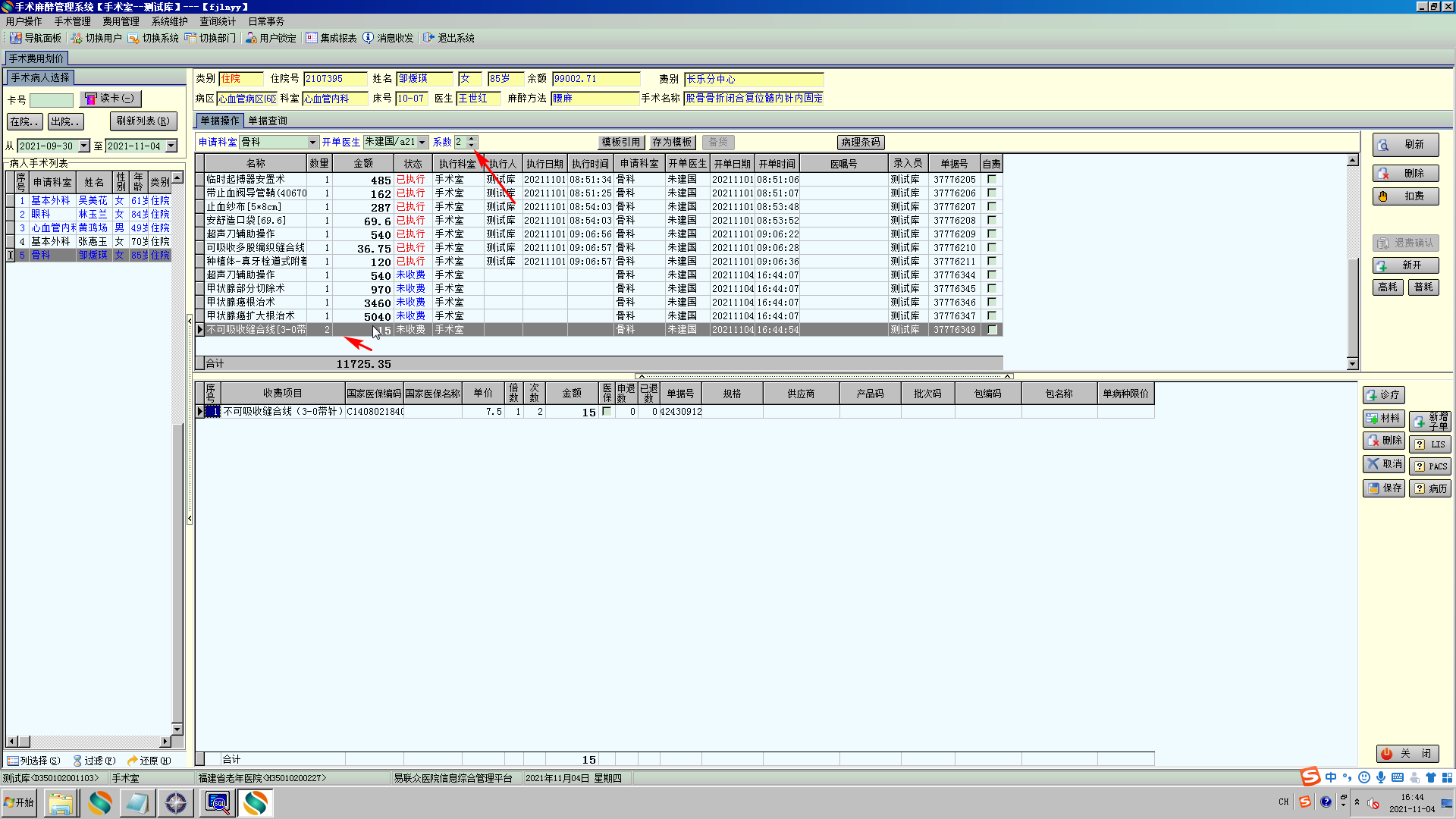Expand the 开单医生 dropdown

[422, 143]
